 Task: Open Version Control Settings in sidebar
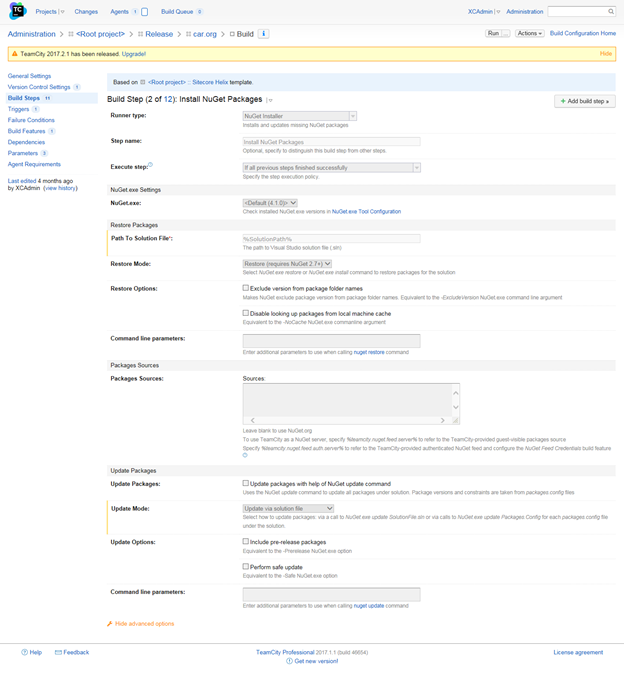(39, 87)
